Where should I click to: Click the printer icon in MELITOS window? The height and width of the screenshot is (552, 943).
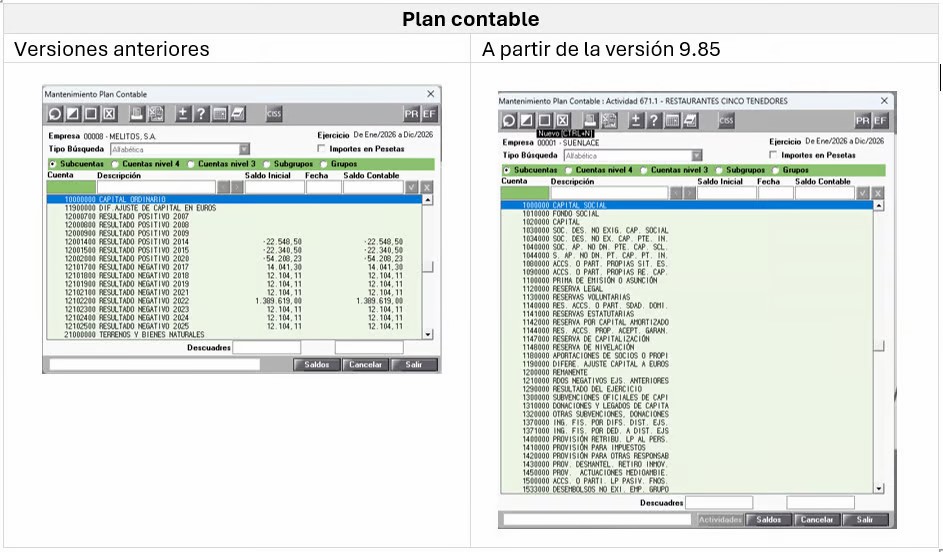[x=137, y=114]
